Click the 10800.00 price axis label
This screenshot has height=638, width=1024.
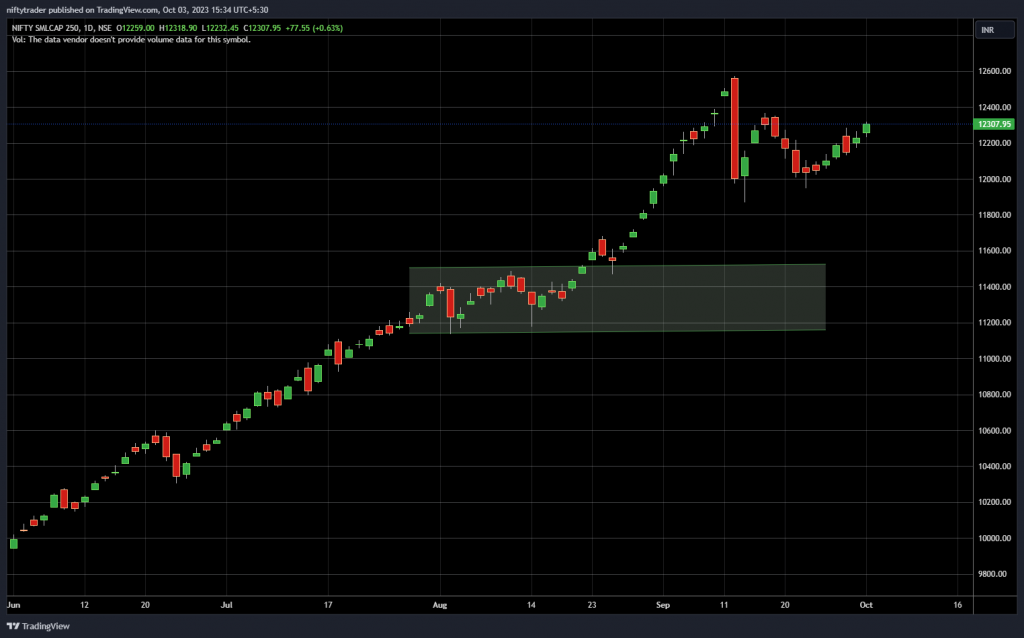click(x=994, y=394)
